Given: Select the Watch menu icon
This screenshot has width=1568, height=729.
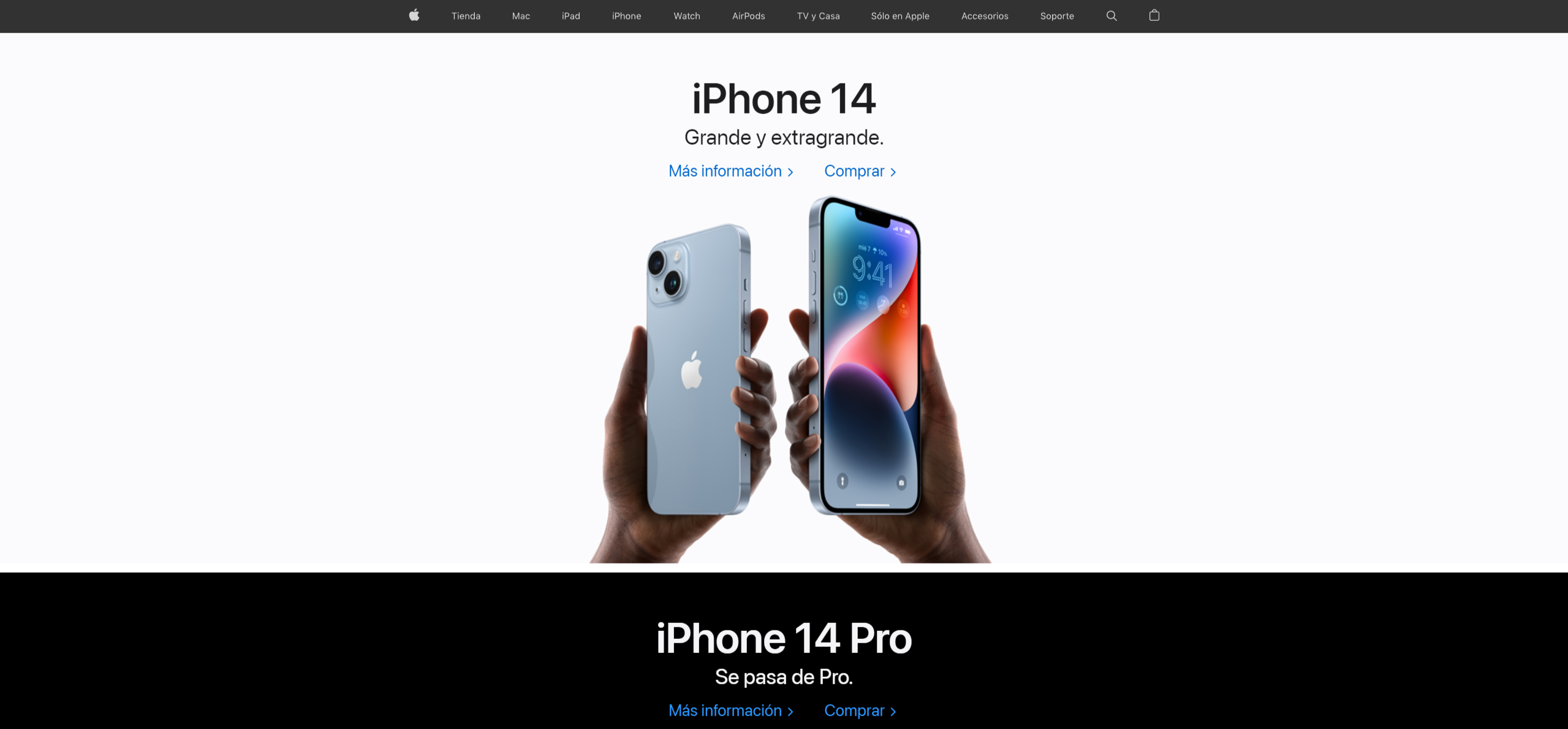Looking at the screenshot, I should point(686,16).
